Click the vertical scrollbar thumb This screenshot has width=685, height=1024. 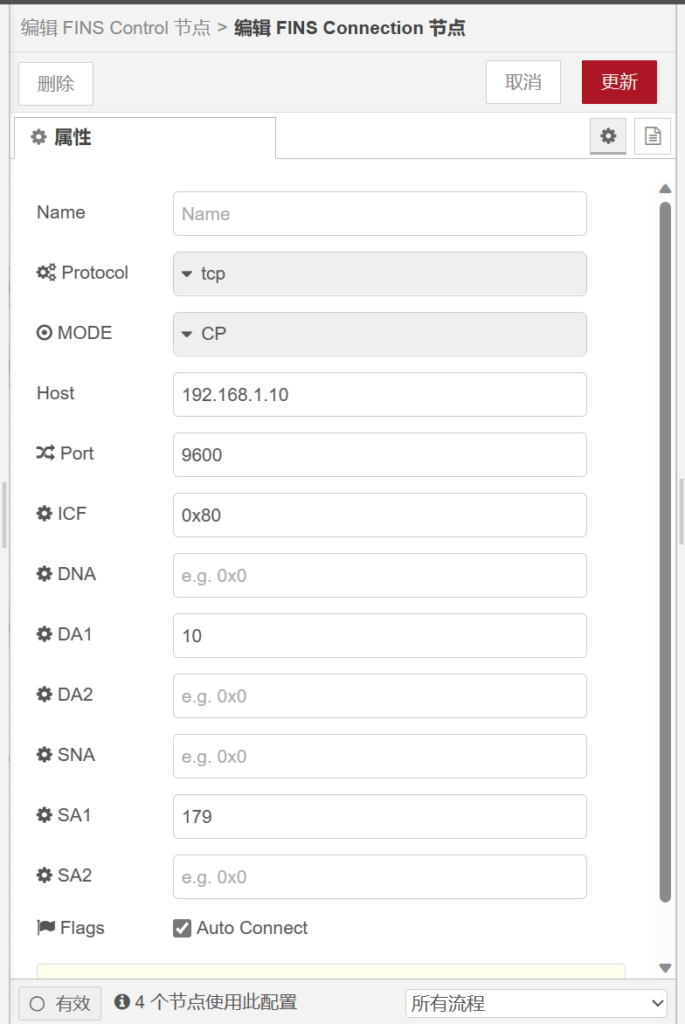pyautogui.click(x=665, y=550)
